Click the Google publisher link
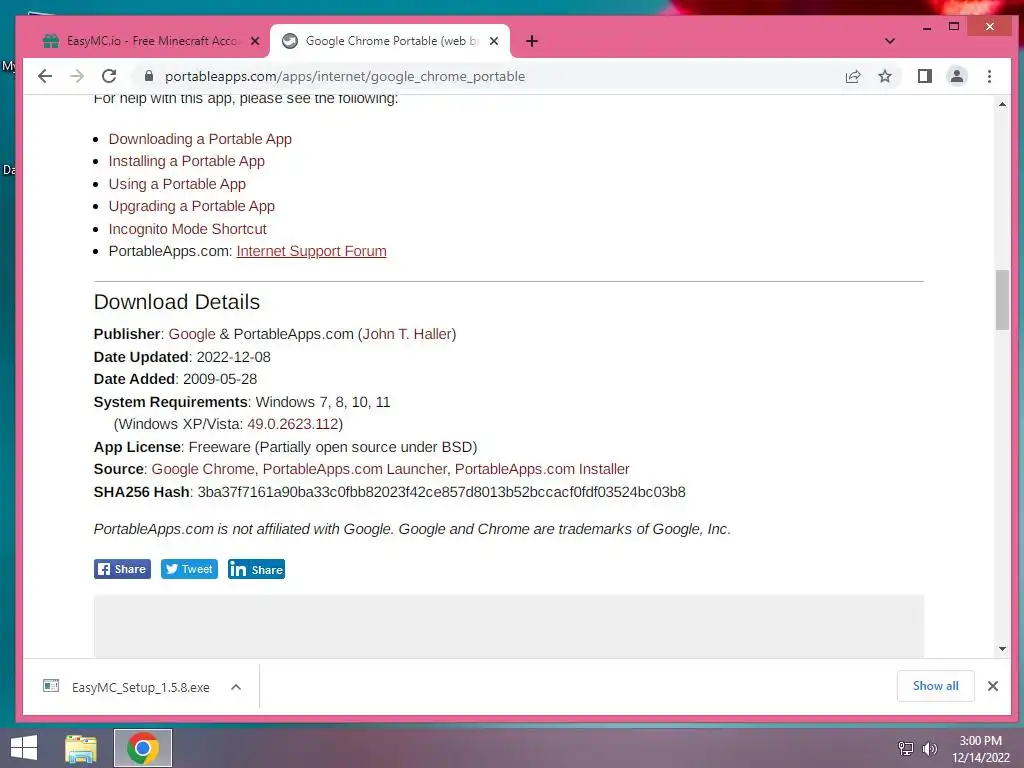1024x768 pixels. [x=192, y=334]
